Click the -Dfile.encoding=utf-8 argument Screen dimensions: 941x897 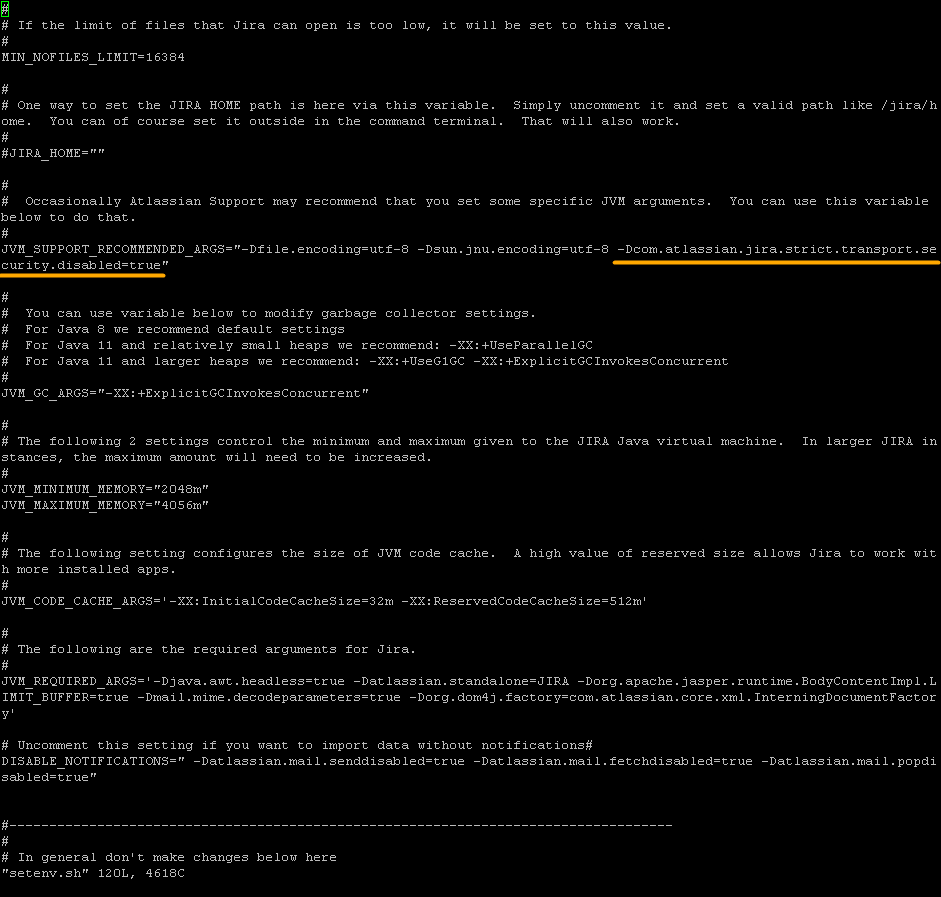point(325,250)
